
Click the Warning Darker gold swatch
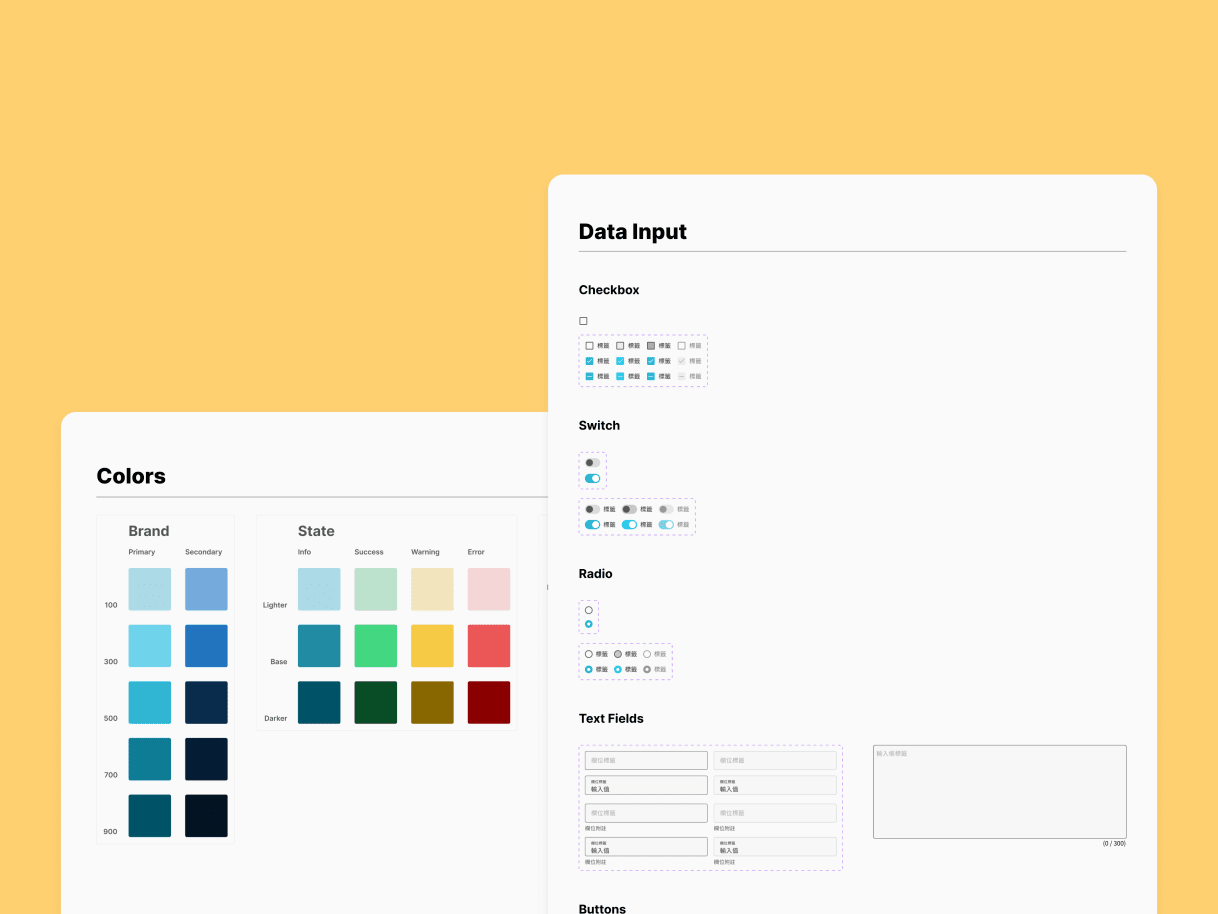coord(432,702)
